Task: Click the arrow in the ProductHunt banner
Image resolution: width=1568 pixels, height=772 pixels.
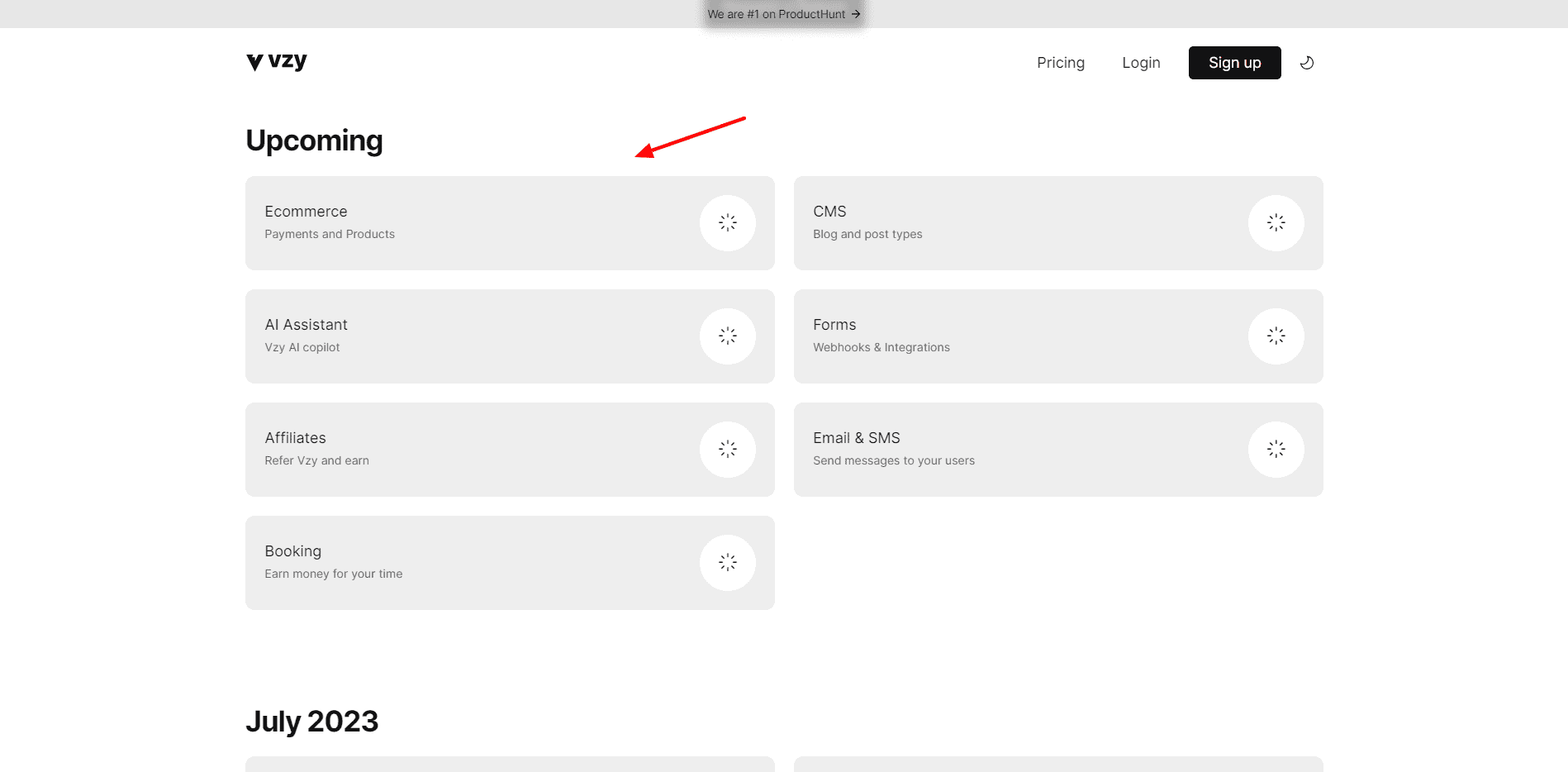Action: (856, 14)
